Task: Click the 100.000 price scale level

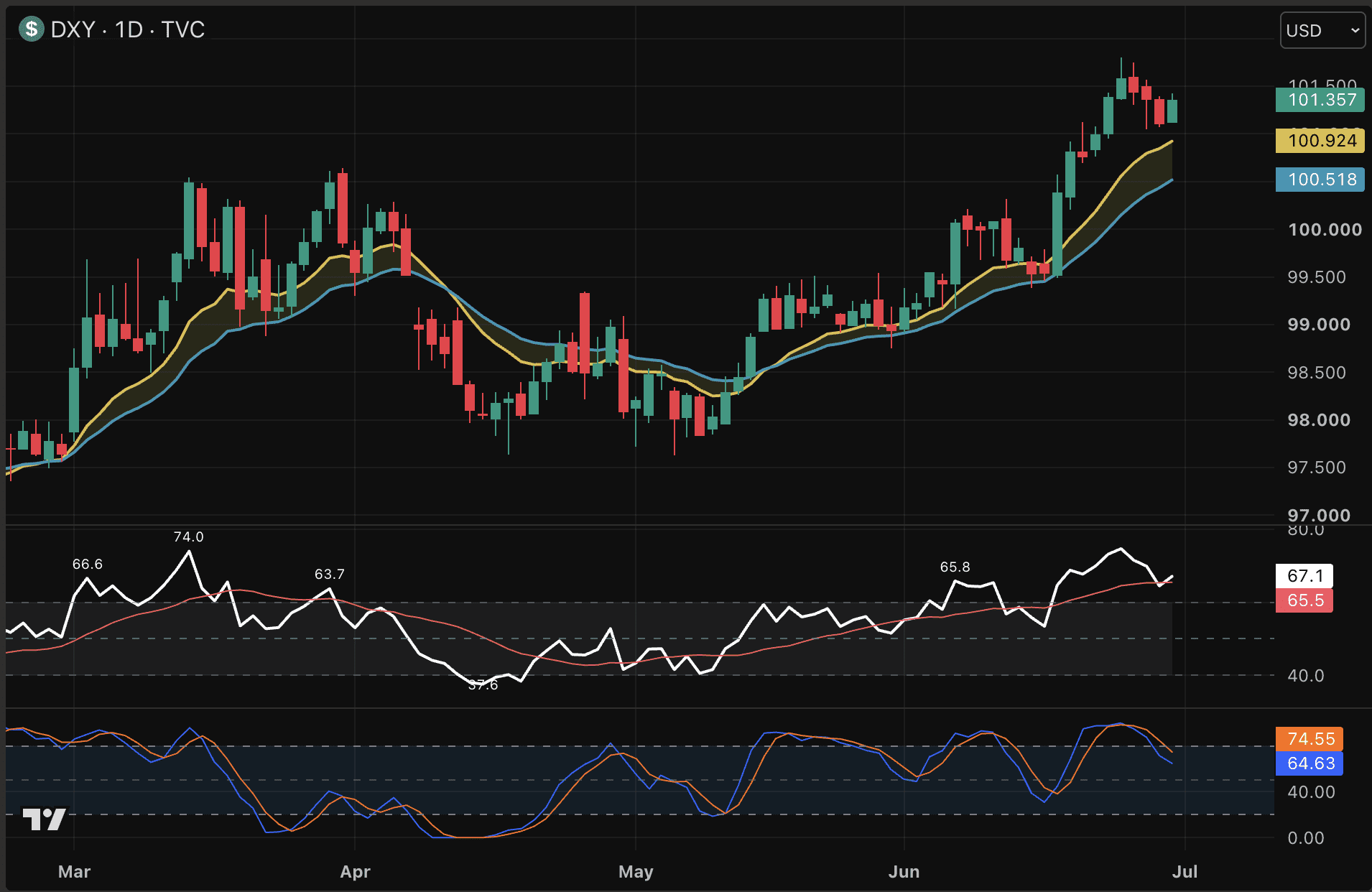Action: point(1325,230)
